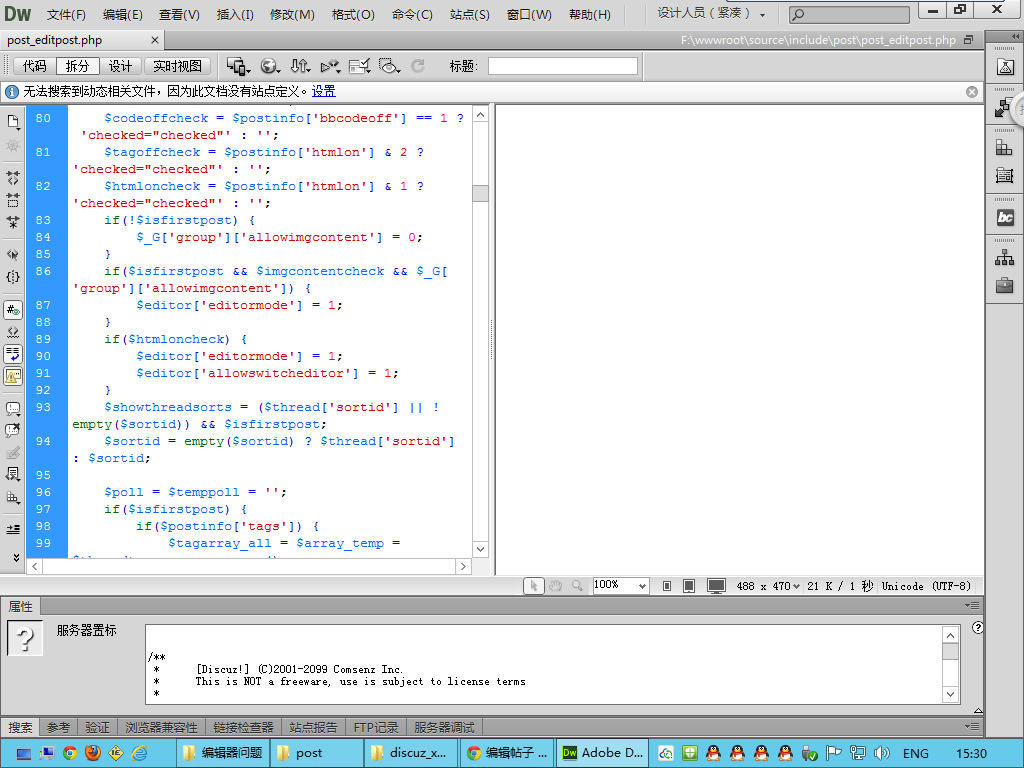
Task: Show more coding toolbar tools chevron
Action: coord(16,558)
